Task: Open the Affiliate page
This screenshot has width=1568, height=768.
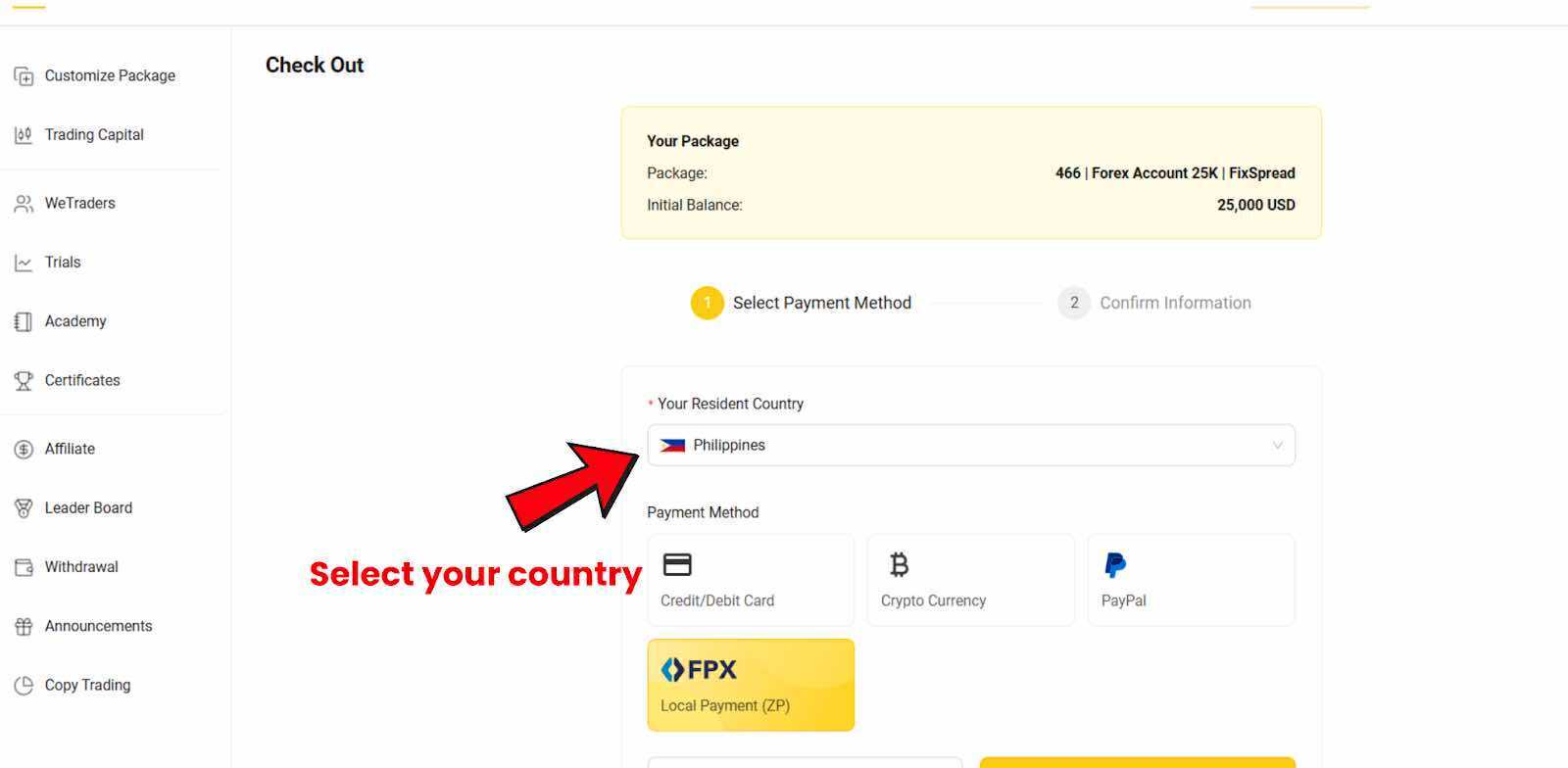Action: [x=70, y=449]
